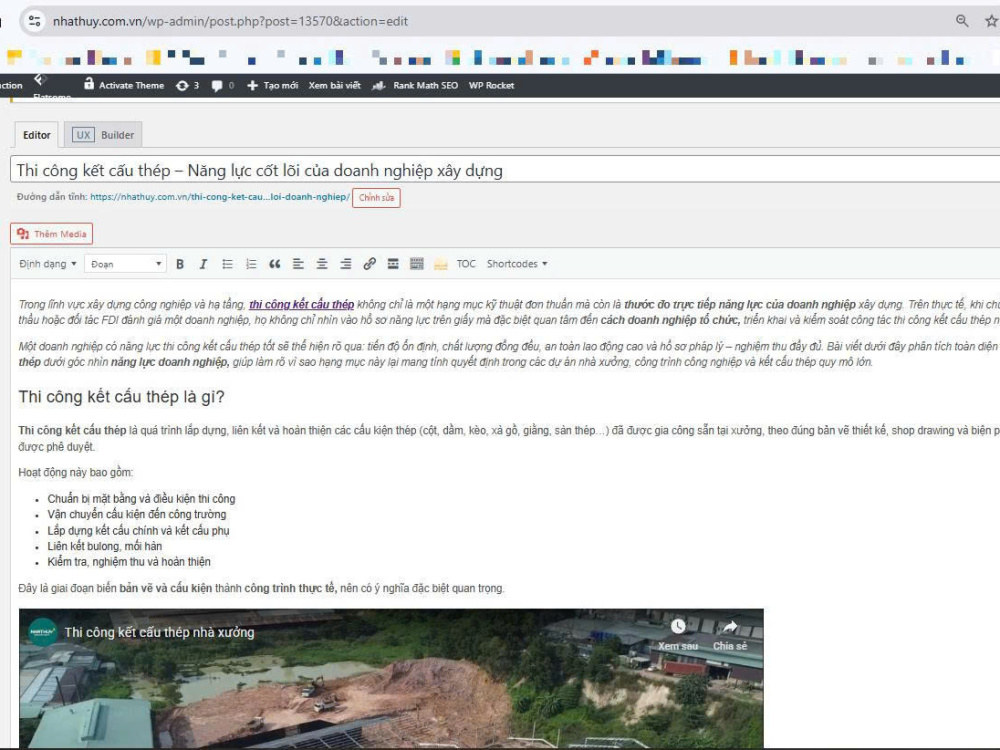Image resolution: width=1000 pixels, height=750 pixels.
Task: Apply blockquote formatting
Action: pyautogui.click(x=275, y=264)
